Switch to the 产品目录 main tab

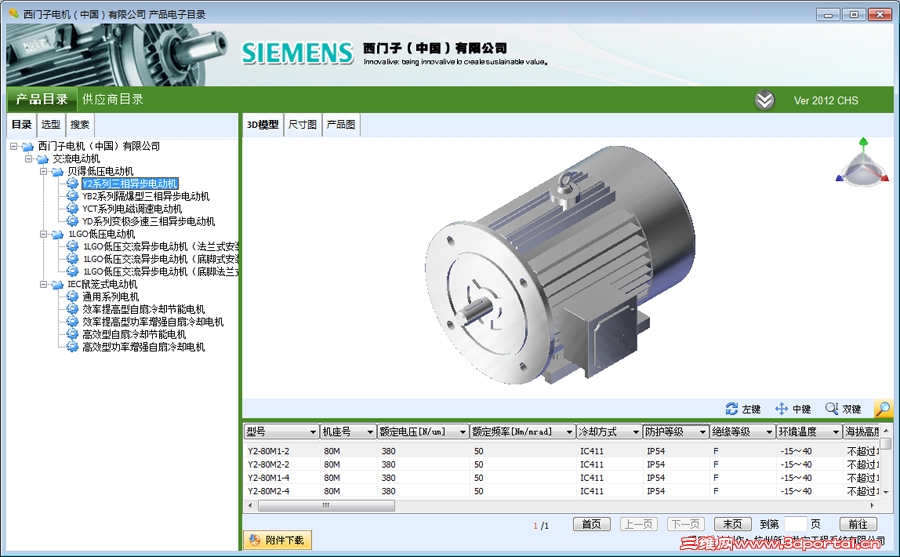click(x=42, y=99)
